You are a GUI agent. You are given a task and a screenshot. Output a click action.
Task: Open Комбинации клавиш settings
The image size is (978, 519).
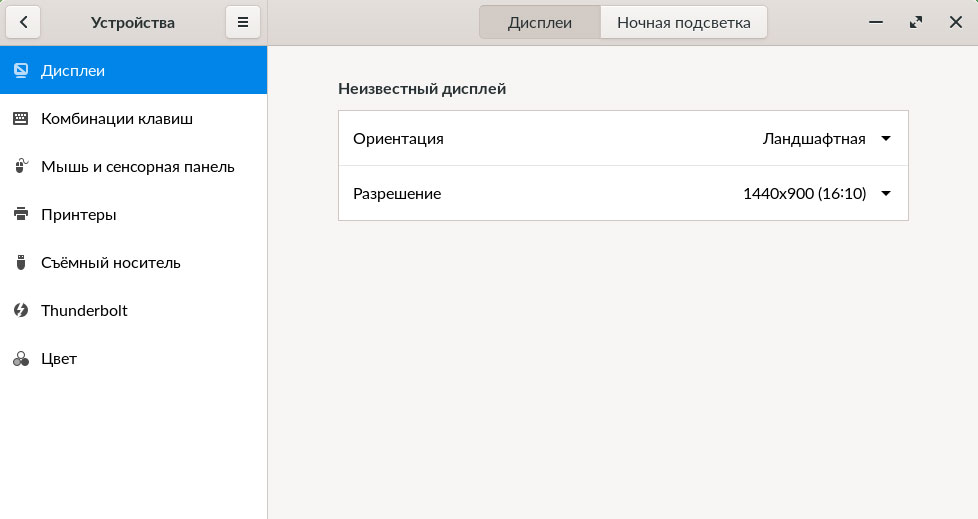117,118
